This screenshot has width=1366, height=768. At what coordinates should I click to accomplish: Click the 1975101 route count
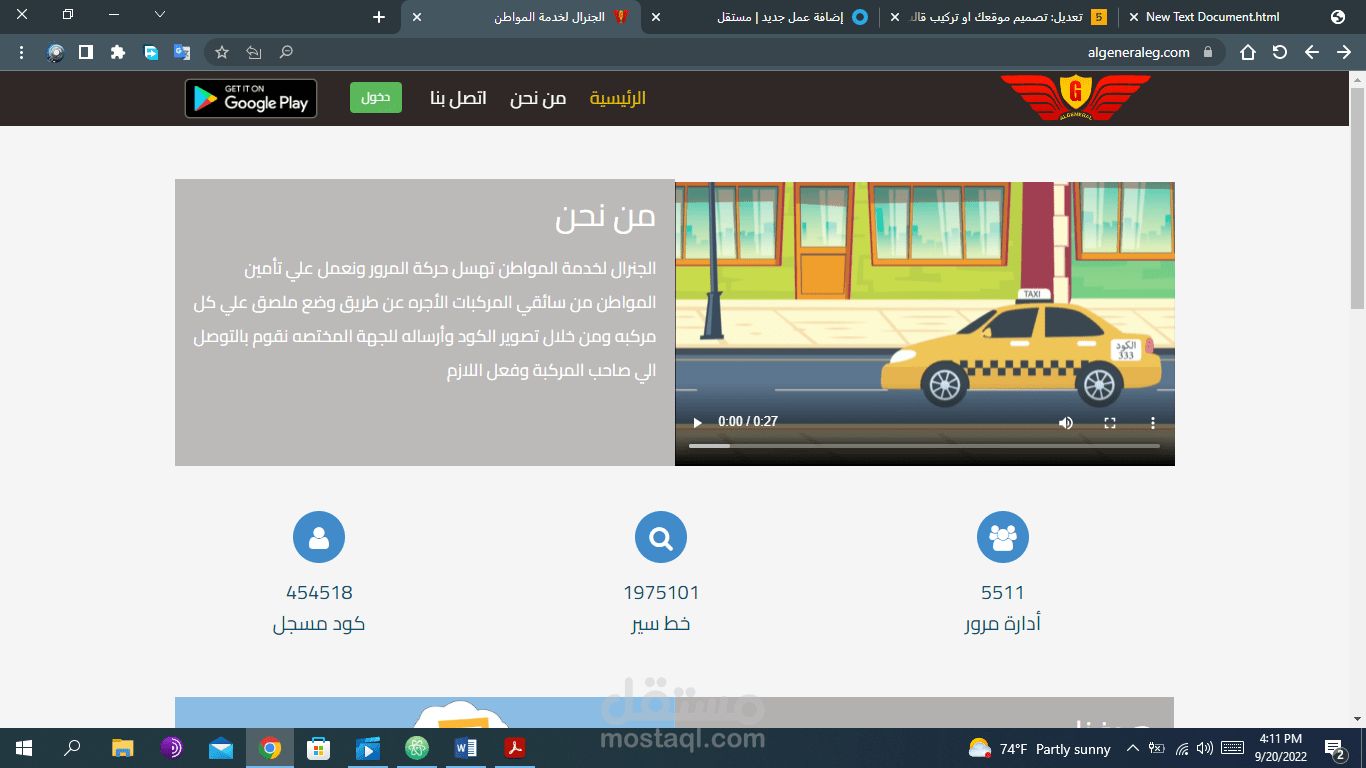[661, 593]
